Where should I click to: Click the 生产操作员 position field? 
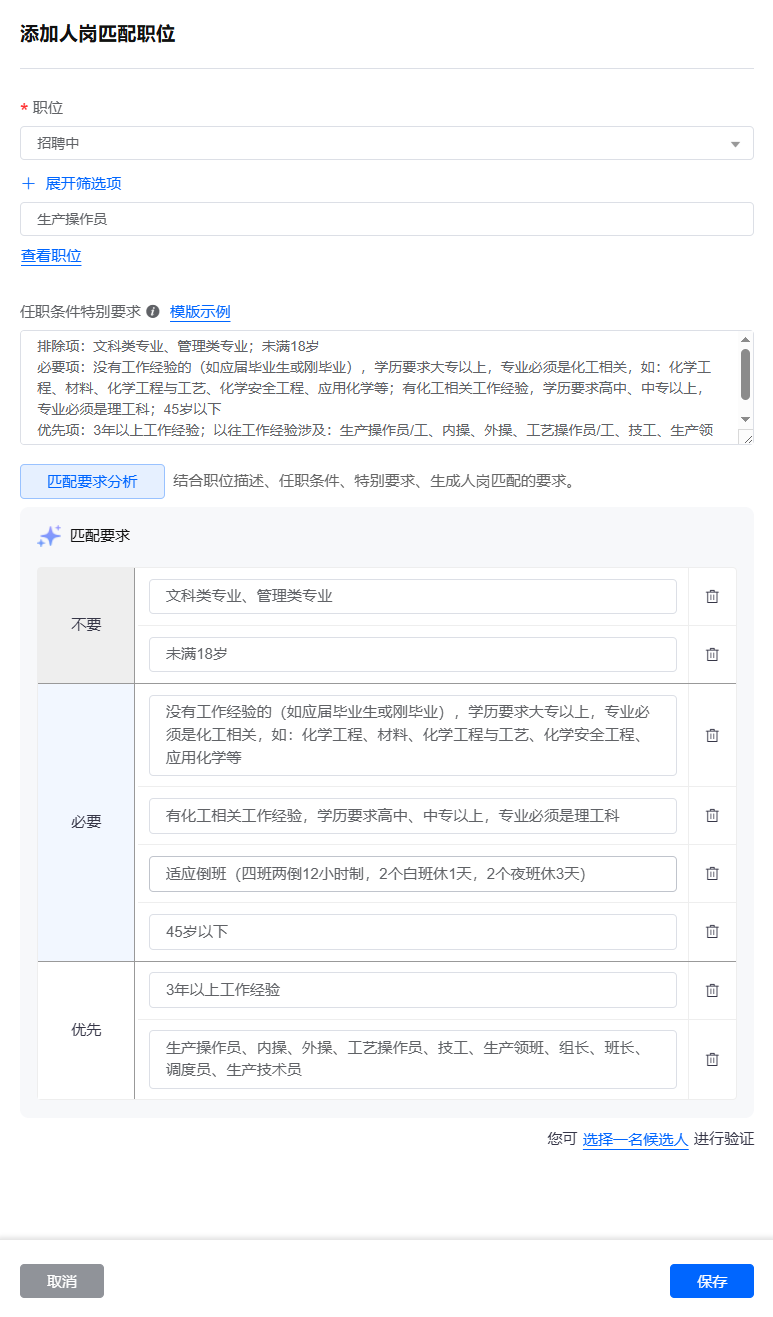click(x=387, y=219)
